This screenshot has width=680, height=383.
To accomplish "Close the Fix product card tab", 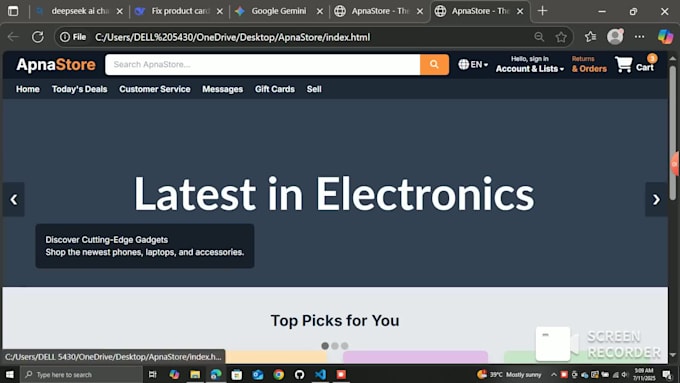I will [x=220, y=11].
